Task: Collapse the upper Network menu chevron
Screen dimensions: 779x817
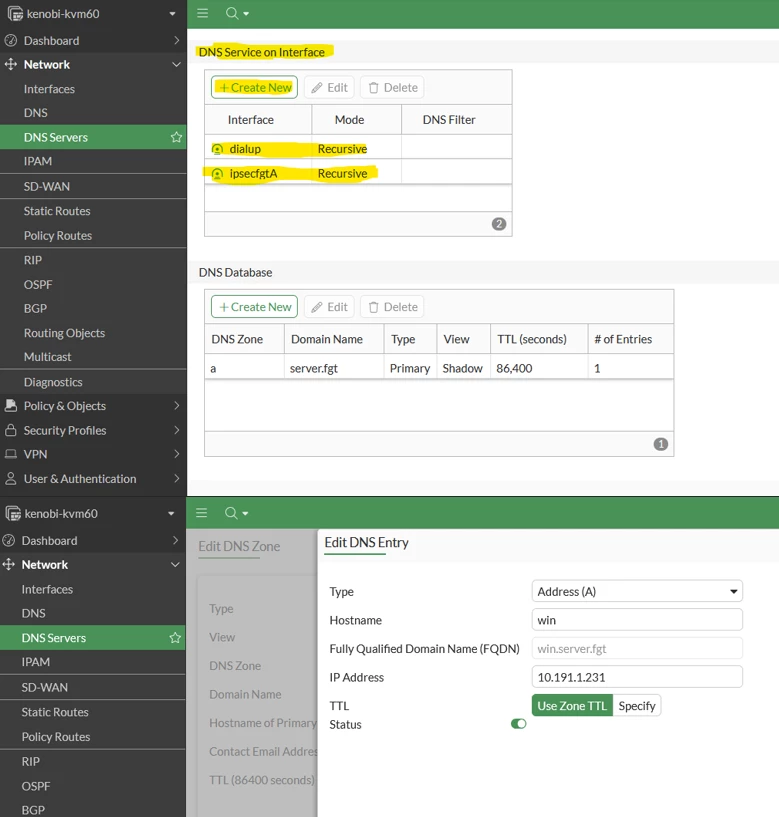Action: pos(177,65)
